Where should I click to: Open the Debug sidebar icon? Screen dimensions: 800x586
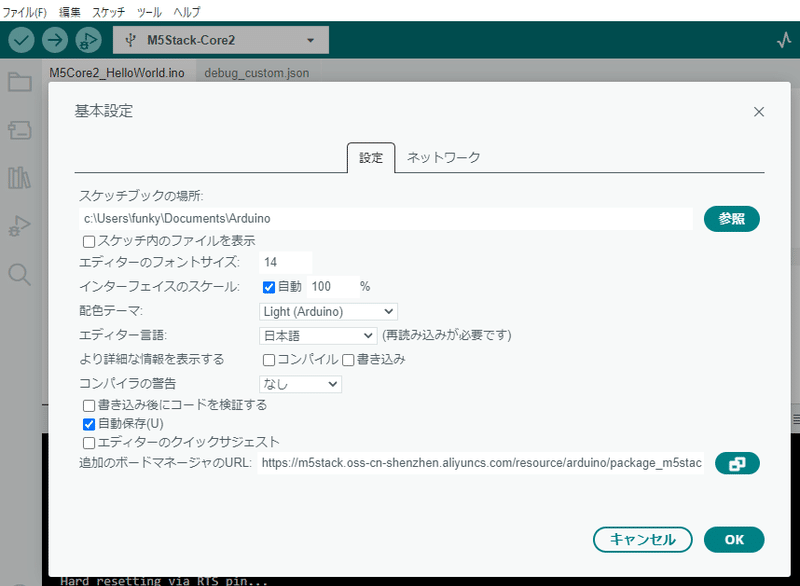[x=20, y=225]
